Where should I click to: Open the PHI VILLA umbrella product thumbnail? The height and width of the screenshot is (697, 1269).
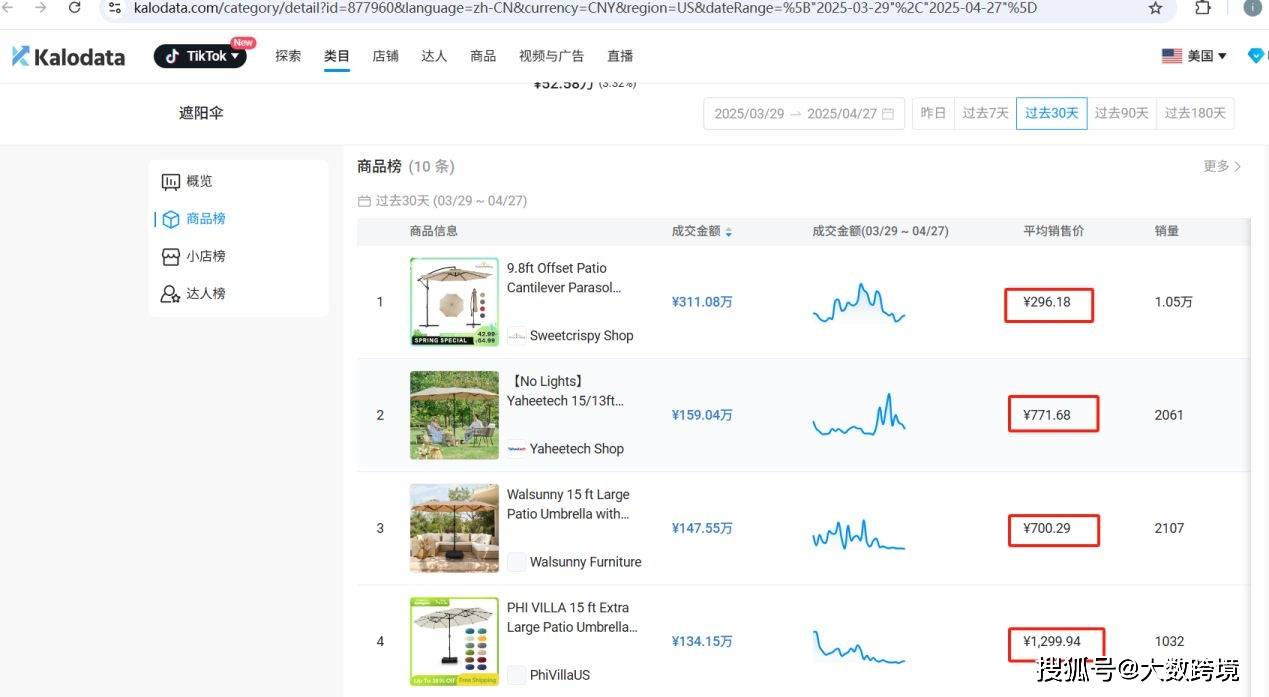pos(454,641)
